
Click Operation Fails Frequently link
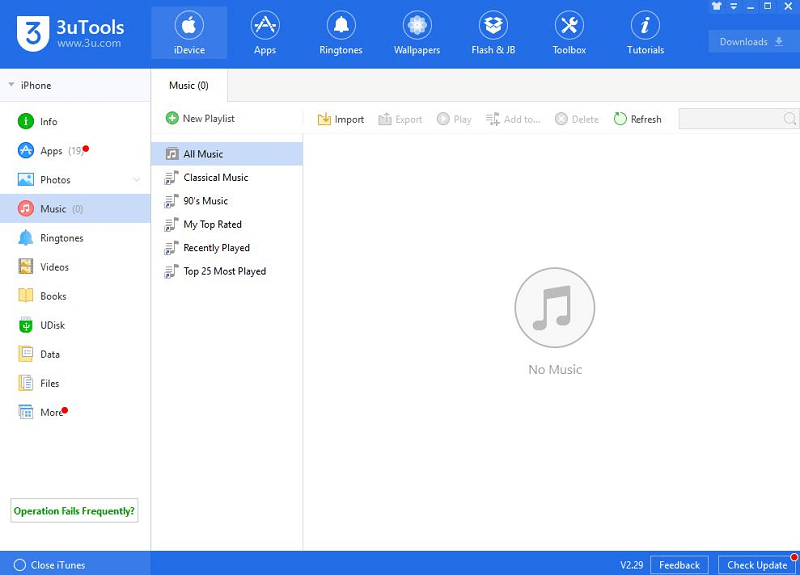pyautogui.click(x=74, y=511)
